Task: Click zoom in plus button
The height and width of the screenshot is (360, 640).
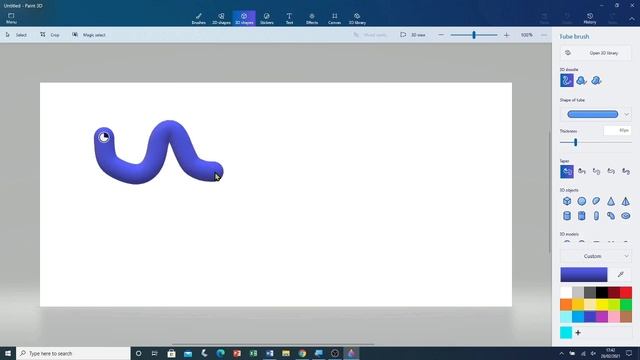Action: tap(507, 35)
